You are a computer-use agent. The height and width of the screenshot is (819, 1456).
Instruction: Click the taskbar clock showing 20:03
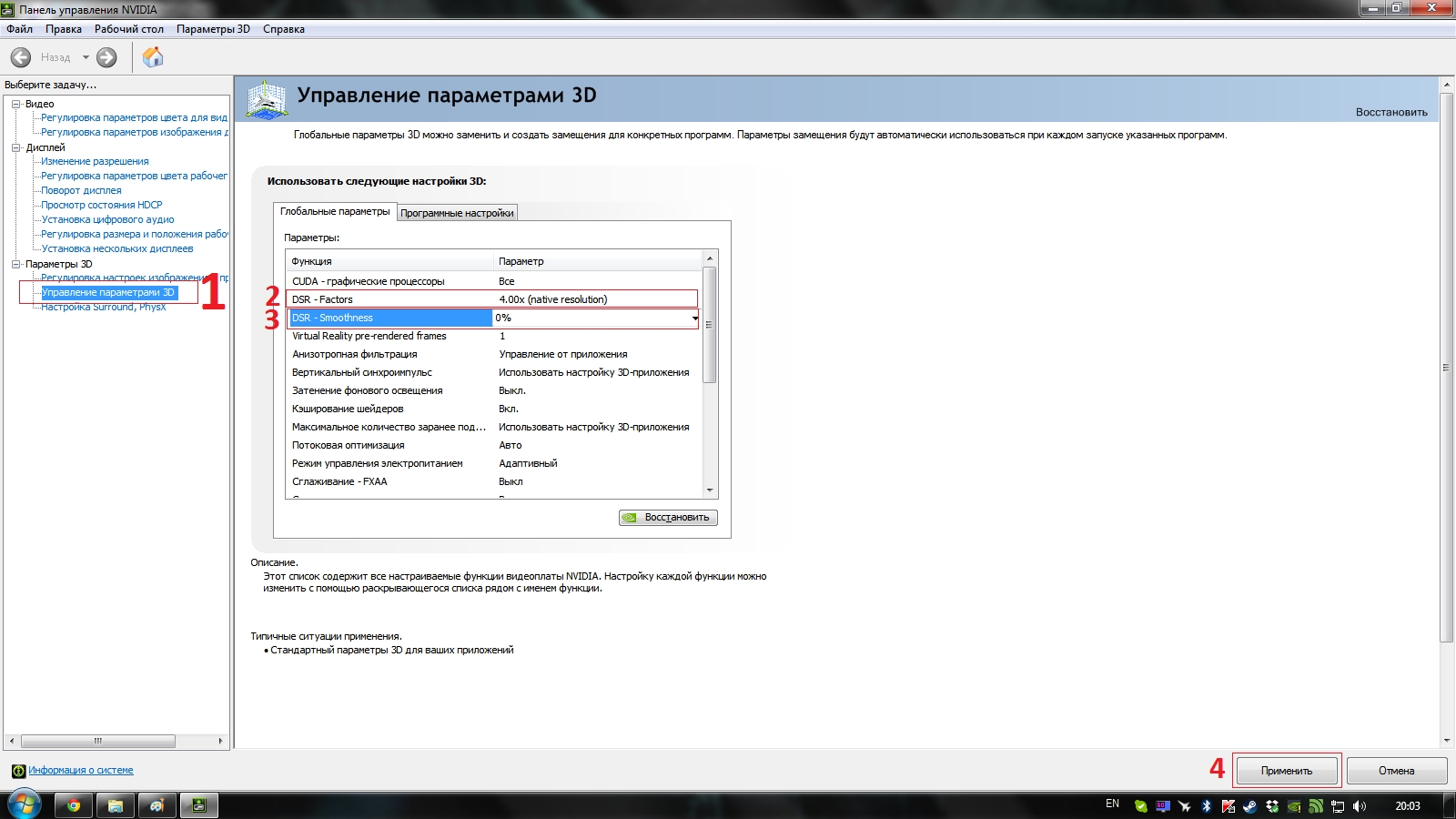[x=1408, y=806]
